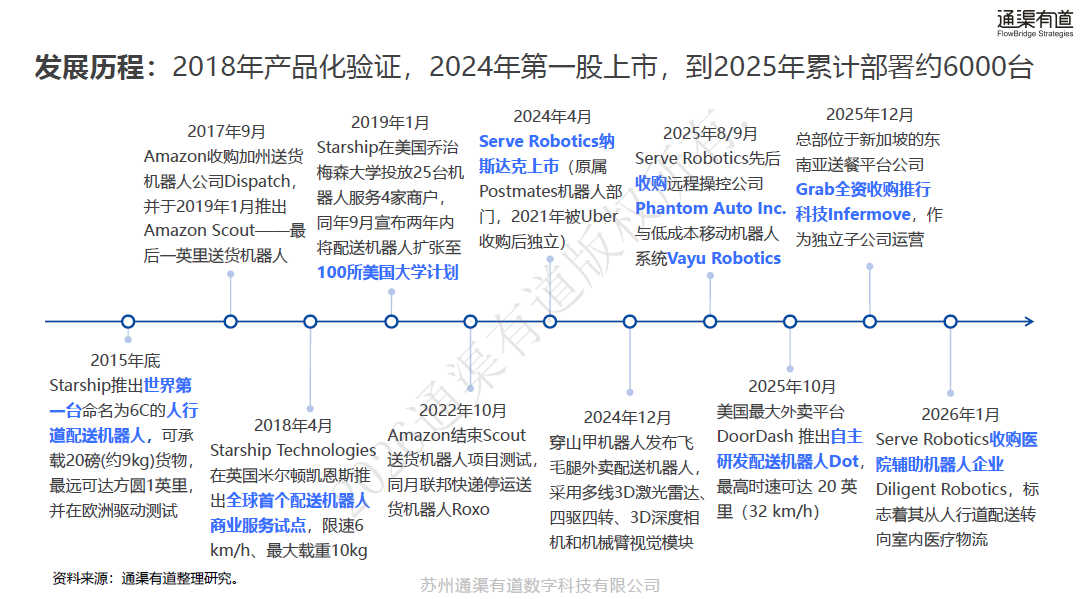Pick the 2026年1月 timeline circle marker
The width and height of the screenshot is (1080, 599).
(x=951, y=322)
